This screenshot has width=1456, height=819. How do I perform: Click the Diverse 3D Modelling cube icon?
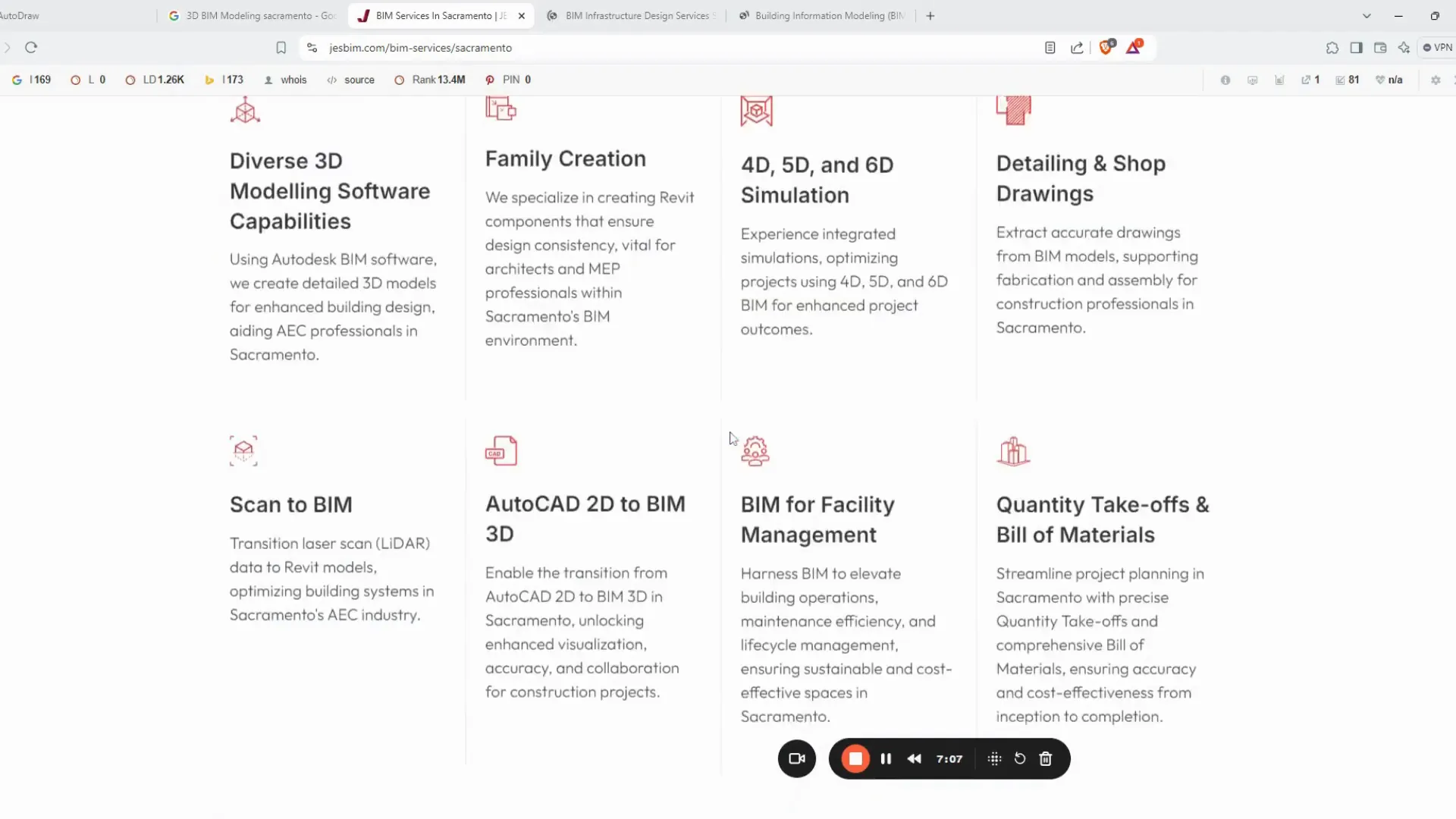(x=245, y=111)
